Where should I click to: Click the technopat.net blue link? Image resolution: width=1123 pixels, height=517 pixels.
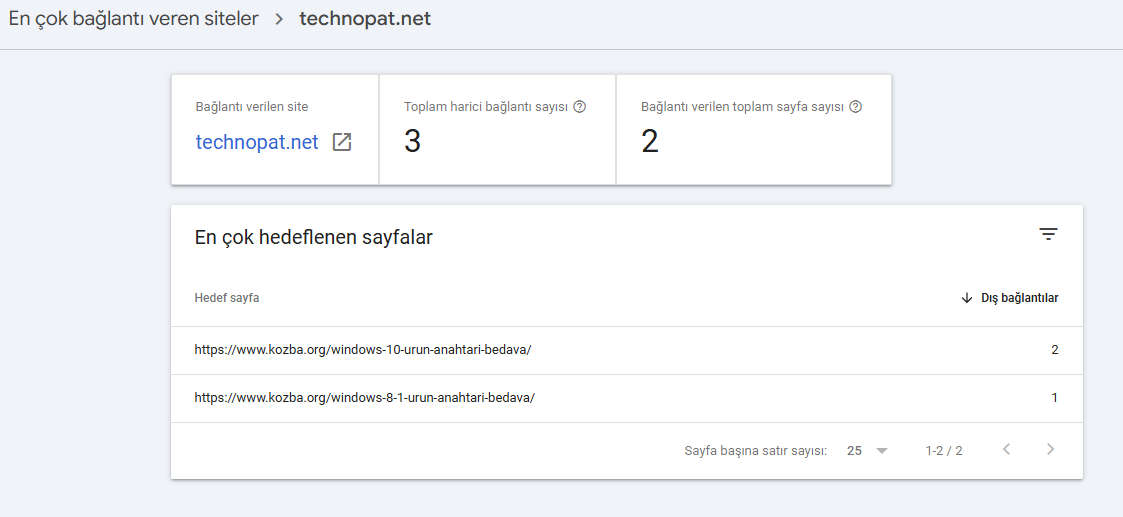(257, 142)
